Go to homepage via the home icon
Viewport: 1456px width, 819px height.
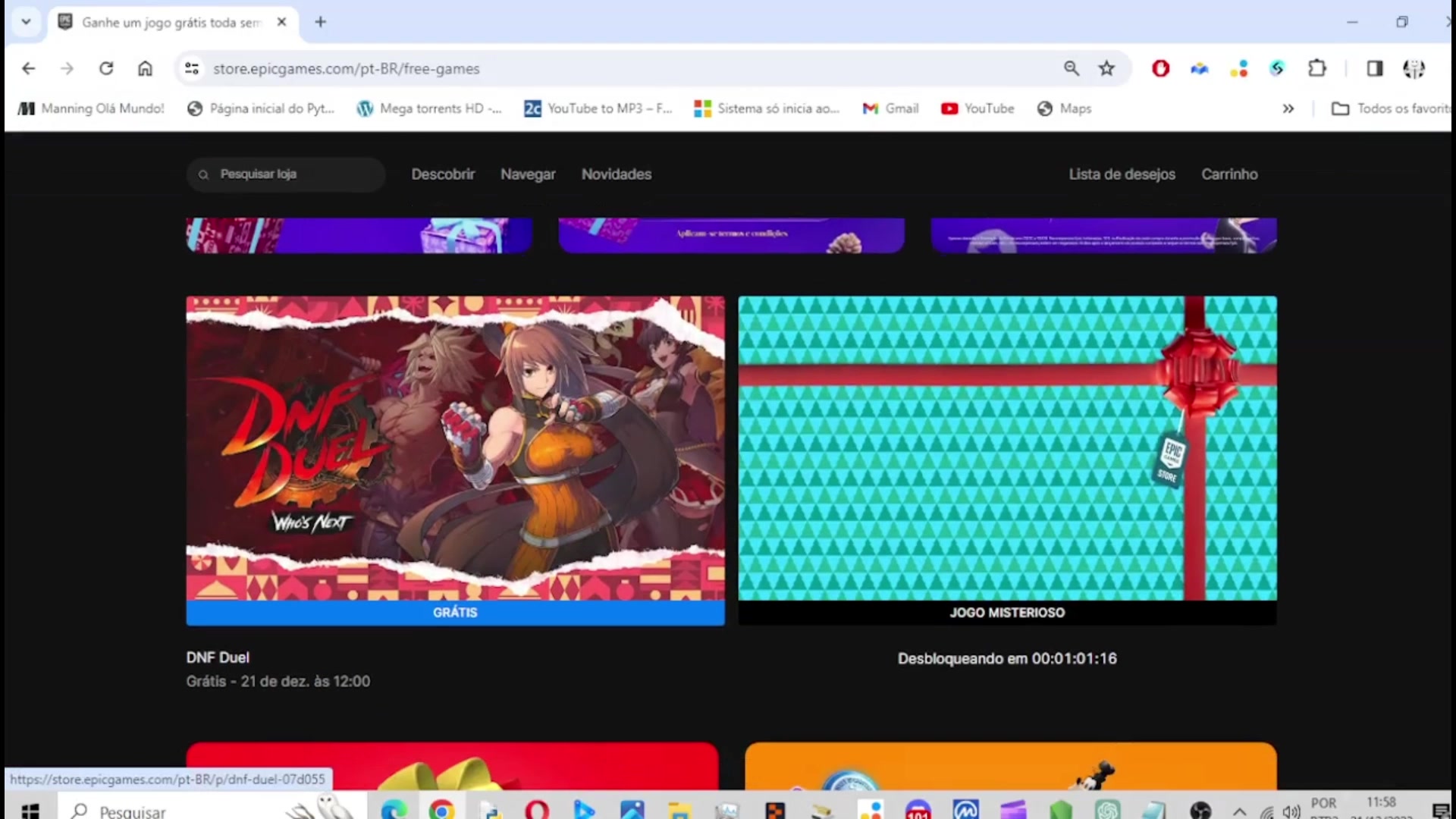tap(145, 68)
